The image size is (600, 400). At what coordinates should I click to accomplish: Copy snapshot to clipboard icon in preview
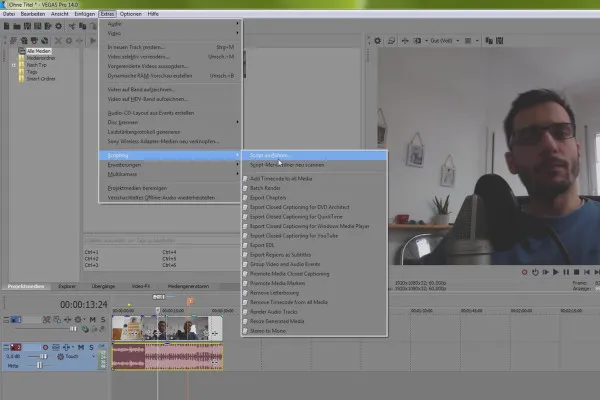[489, 41]
